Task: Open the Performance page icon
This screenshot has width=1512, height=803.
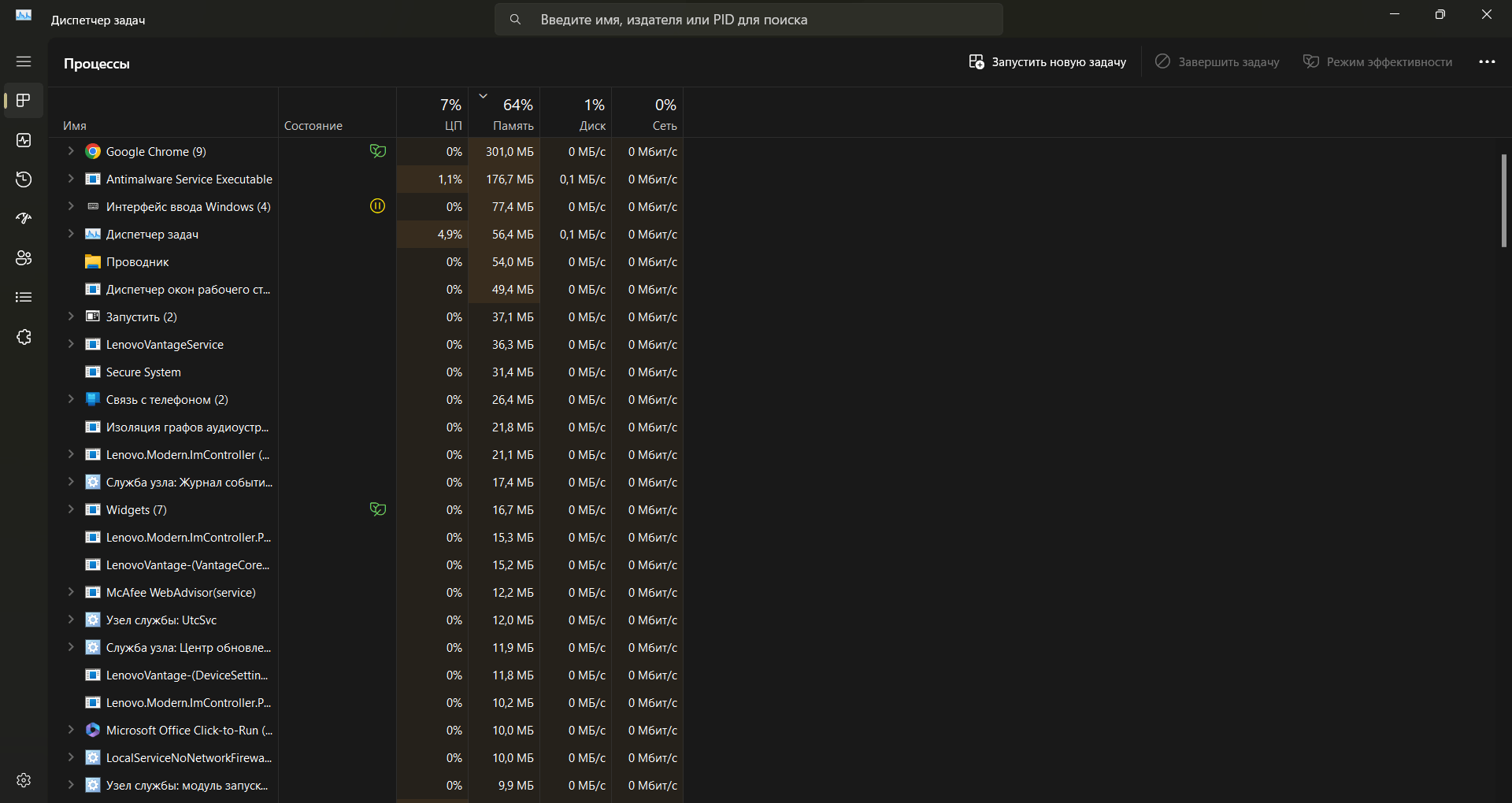Action: pyautogui.click(x=24, y=140)
